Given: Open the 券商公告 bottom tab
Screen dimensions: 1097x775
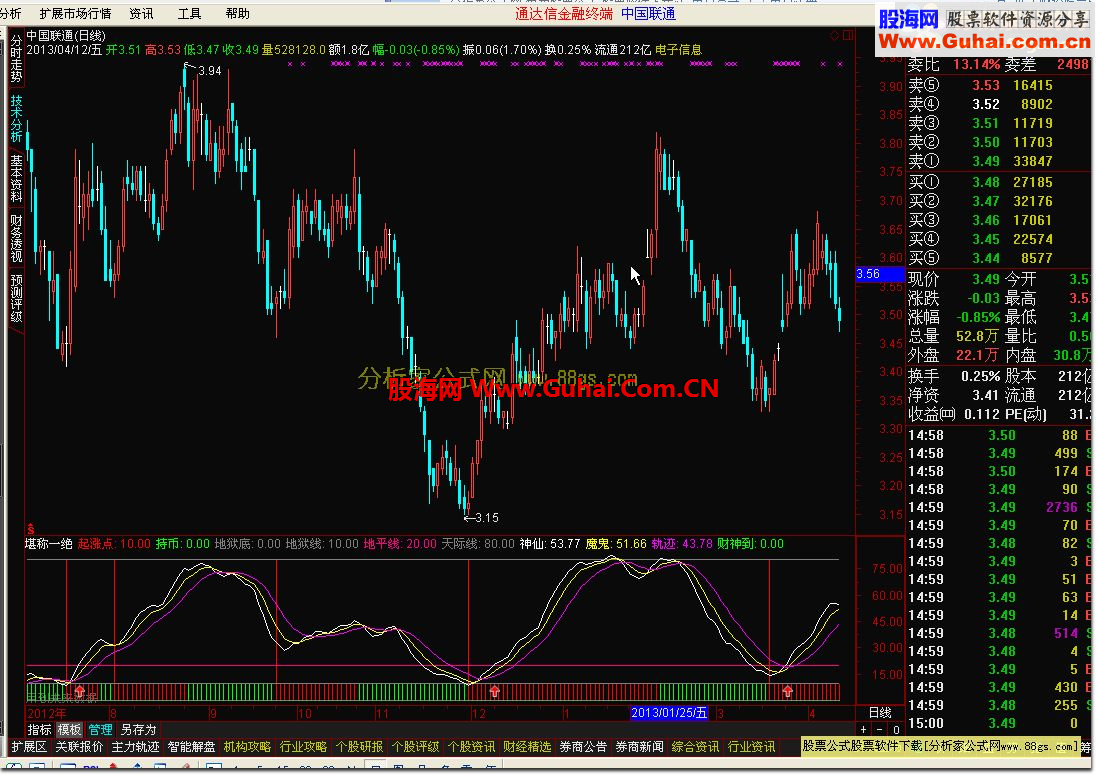Looking at the screenshot, I should [x=583, y=747].
